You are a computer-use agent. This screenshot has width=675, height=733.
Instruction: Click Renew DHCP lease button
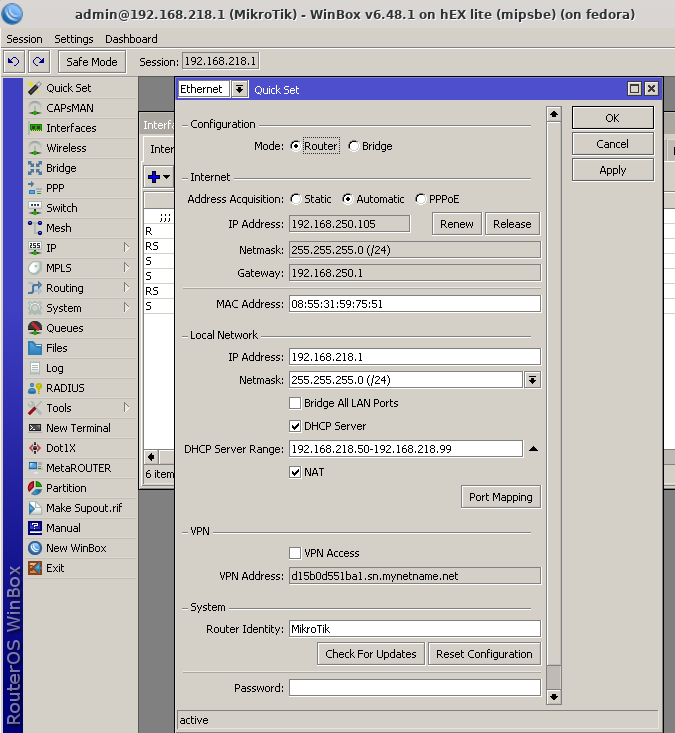(x=457, y=224)
